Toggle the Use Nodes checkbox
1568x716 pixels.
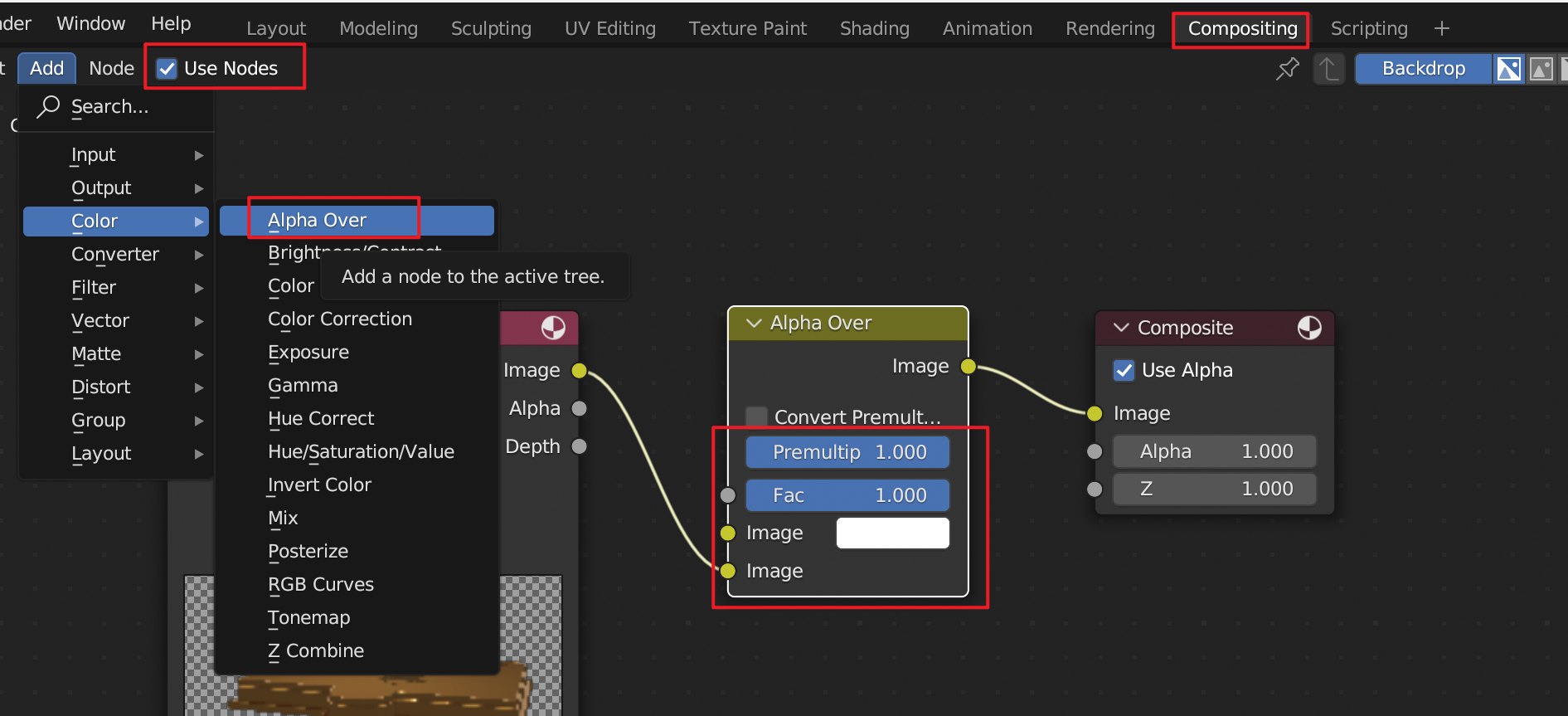pos(167,69)
